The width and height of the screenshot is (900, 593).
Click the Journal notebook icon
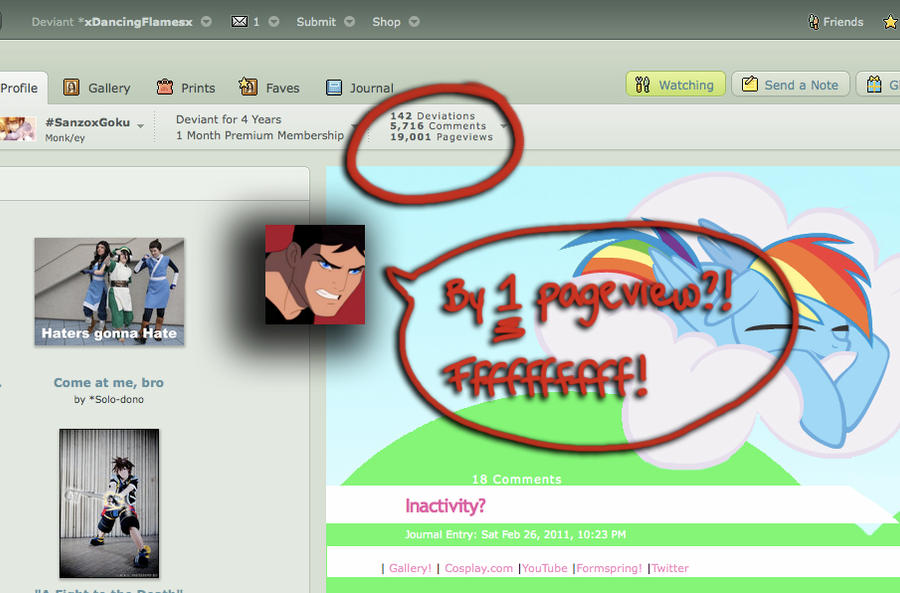pos(334,87)
